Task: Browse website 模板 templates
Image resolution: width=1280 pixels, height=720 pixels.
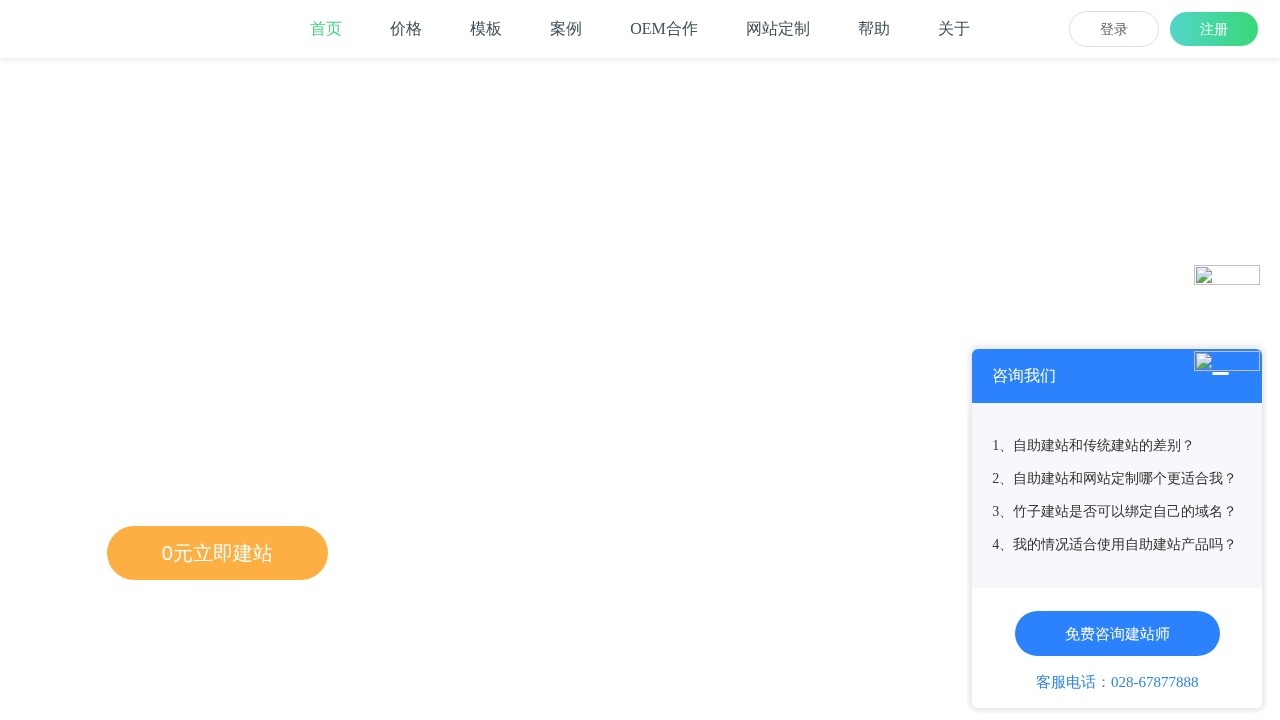Action: click(x=486, y=29)
